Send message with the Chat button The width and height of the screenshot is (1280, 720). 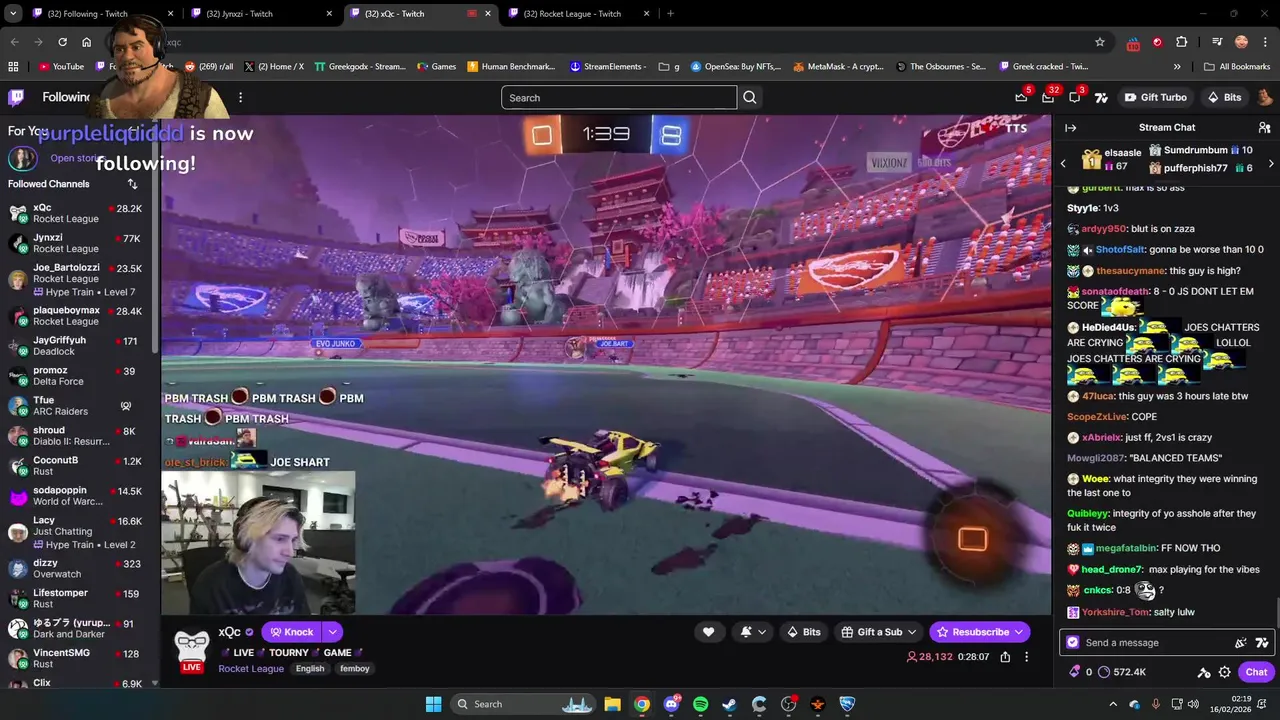1256,672
